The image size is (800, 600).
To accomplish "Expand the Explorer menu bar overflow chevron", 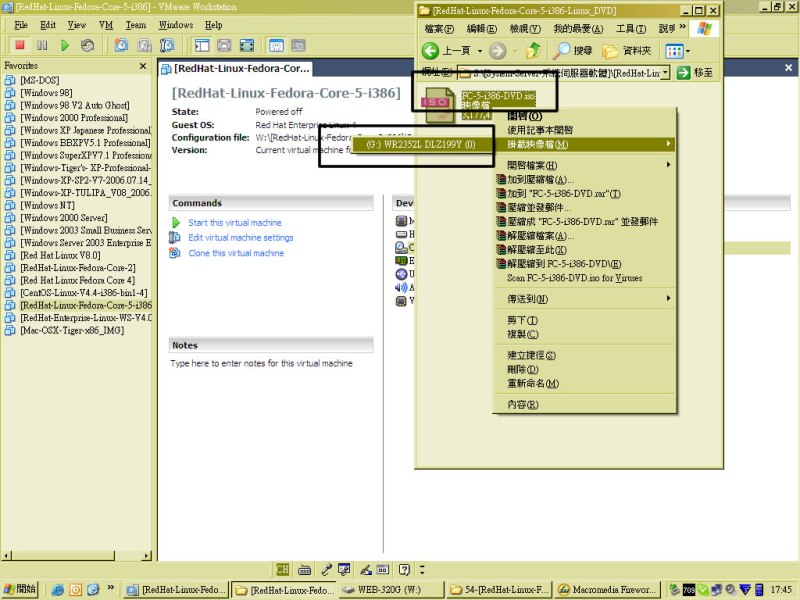I will (x=682, y=27).
